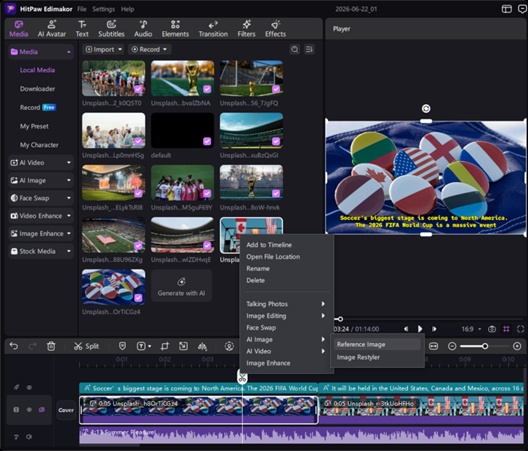Screen dimensions: 528x451
Task: Toggle checkmark on default black thumbnail
Action: pos(207,141)
